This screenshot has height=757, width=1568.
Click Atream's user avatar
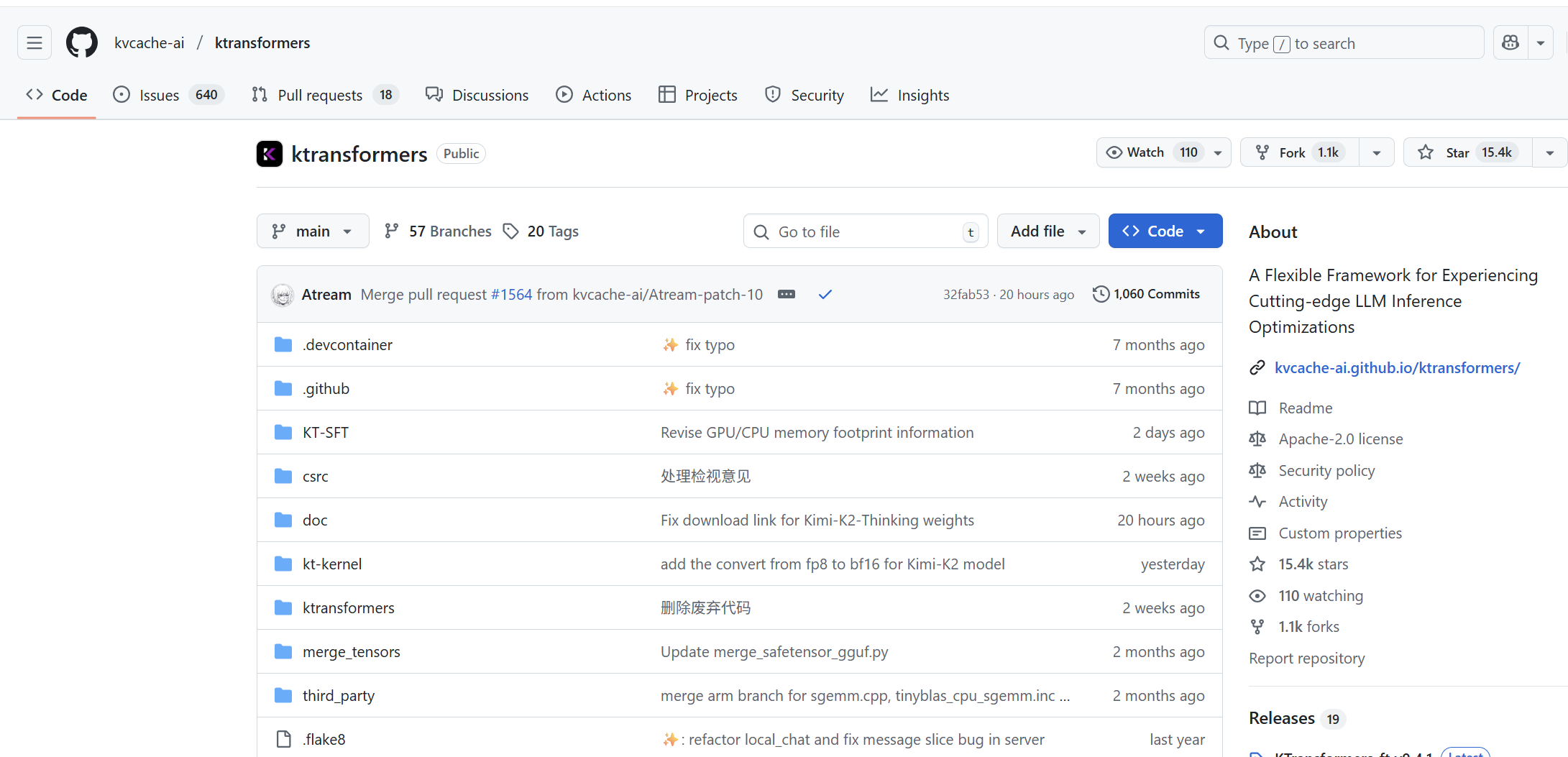tap(283, 295)
